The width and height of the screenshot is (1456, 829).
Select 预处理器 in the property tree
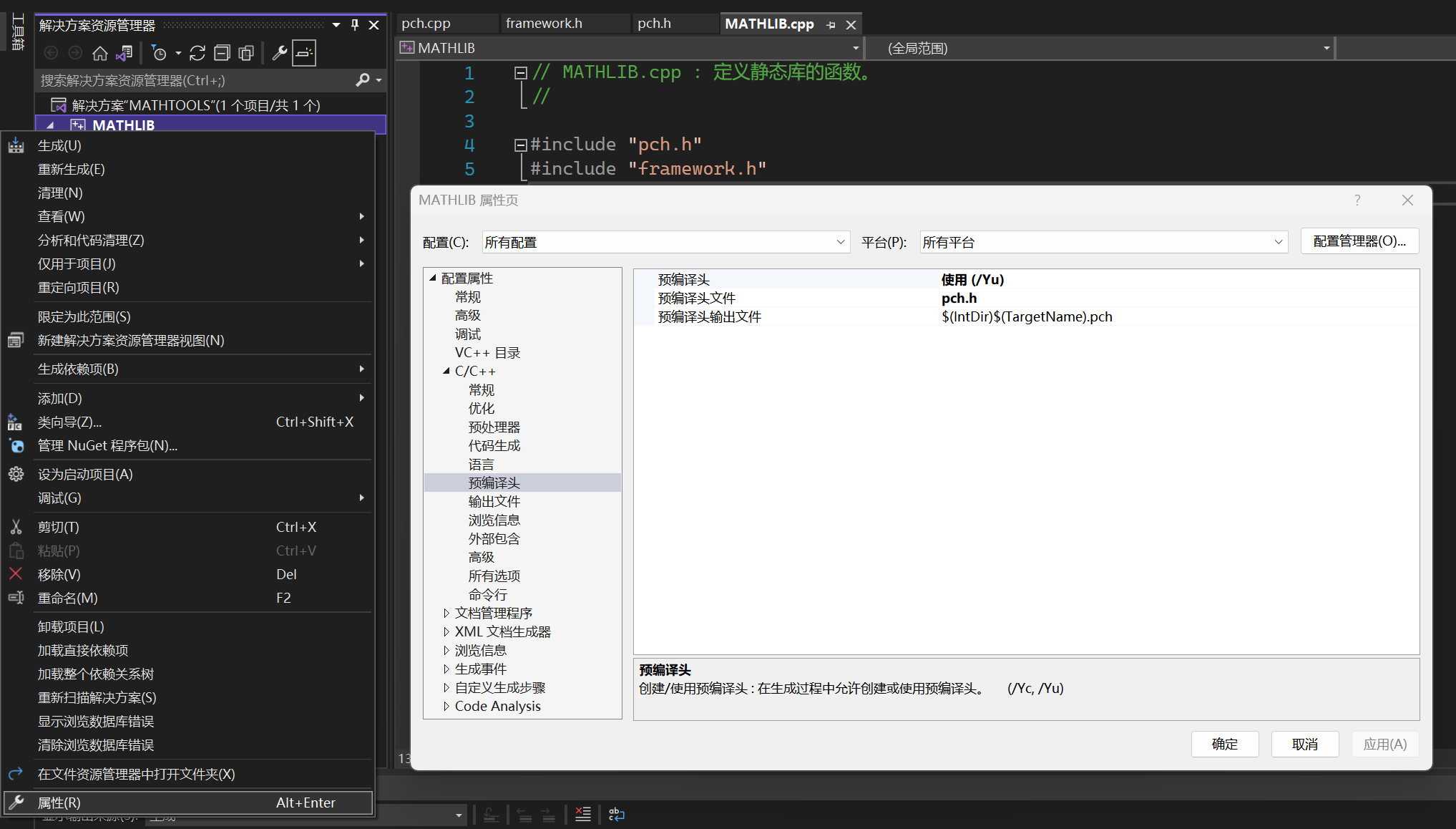(494, 427)
